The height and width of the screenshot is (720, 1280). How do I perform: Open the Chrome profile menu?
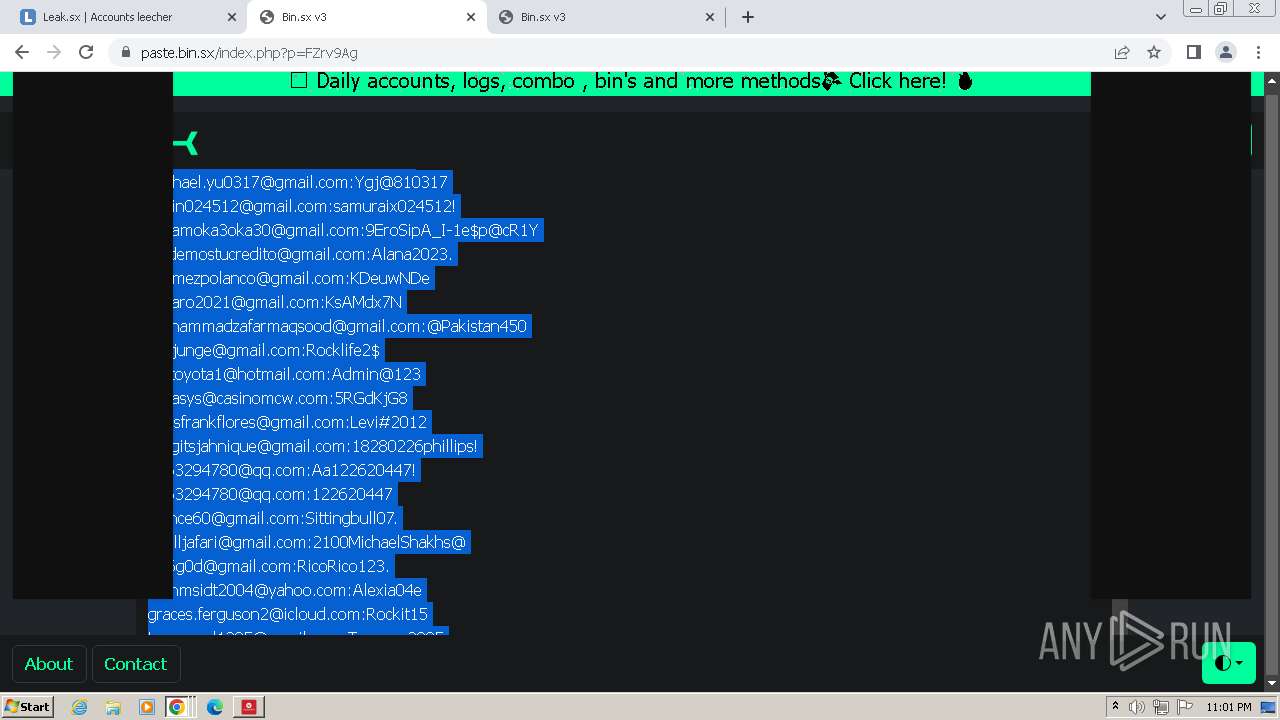1225,52
